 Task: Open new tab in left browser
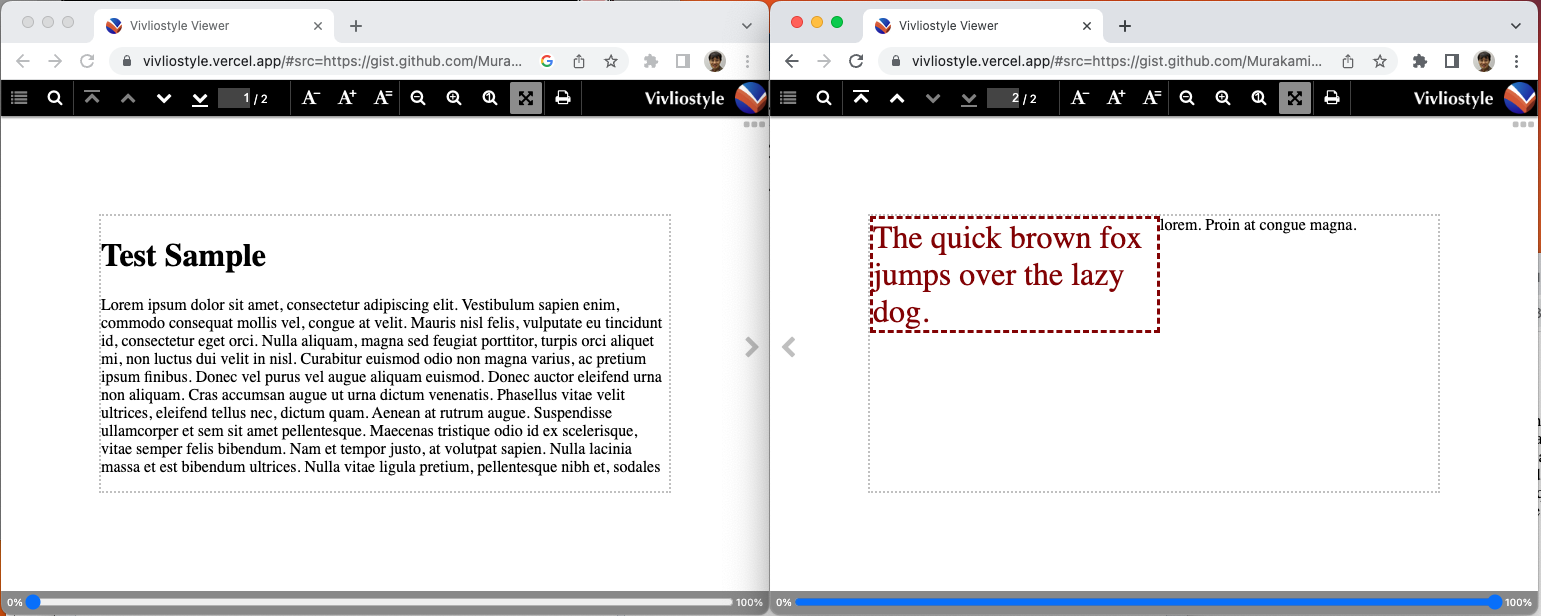coord(356,26)
